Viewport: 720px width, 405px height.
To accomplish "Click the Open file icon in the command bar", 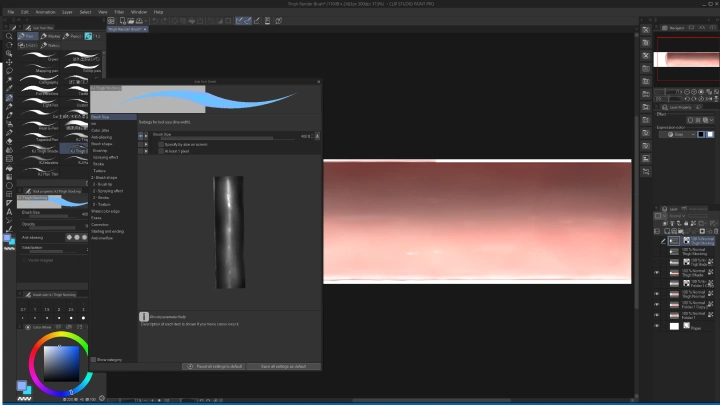I will [130, 21].
